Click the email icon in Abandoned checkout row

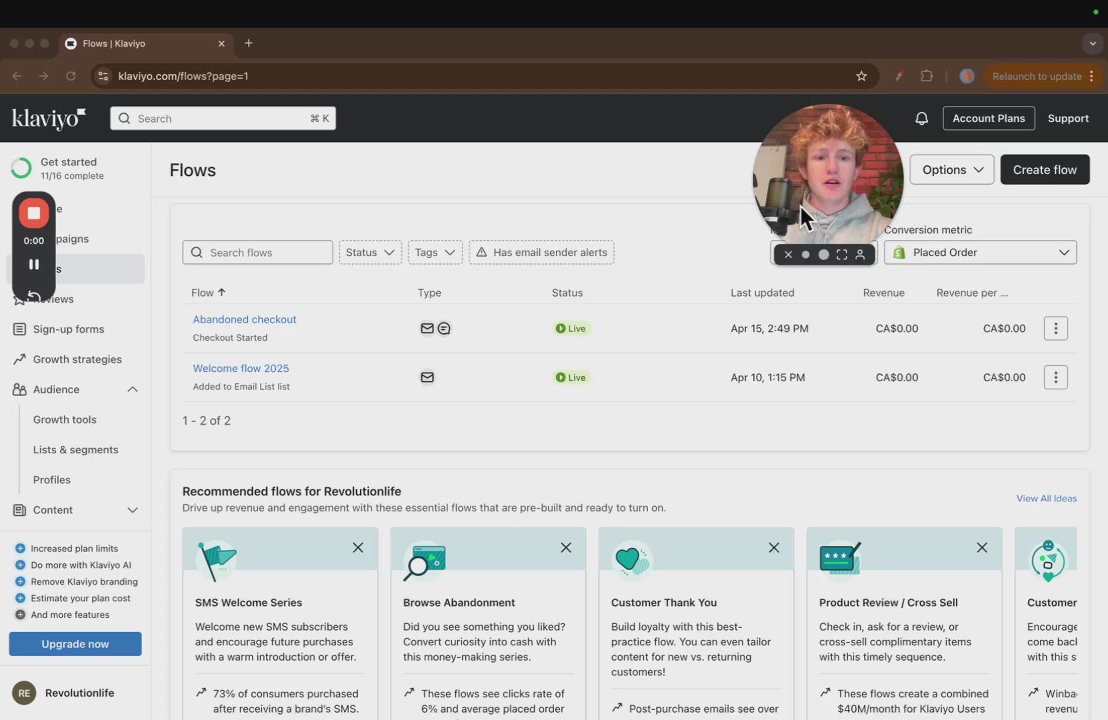point(427,329)
